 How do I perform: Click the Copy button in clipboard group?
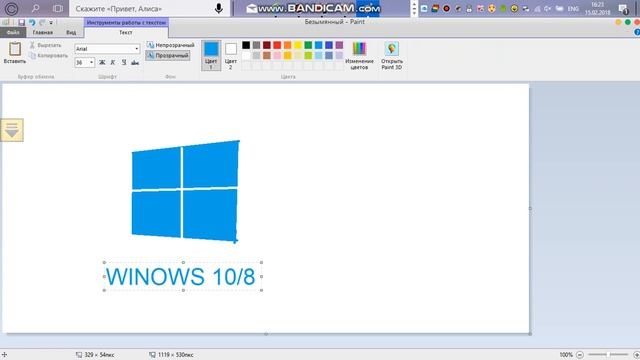(48, 56)
